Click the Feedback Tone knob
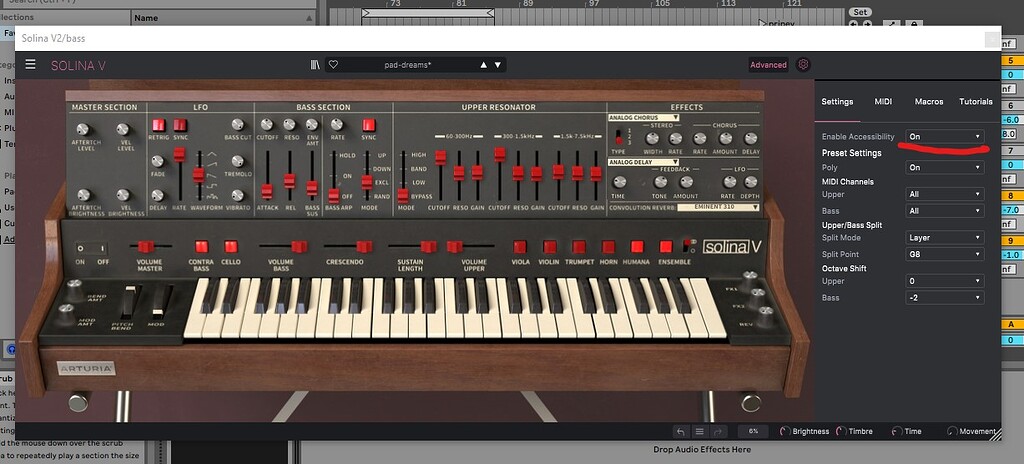This screenshot has height=464, width=1024. click(x=661, y=182)
